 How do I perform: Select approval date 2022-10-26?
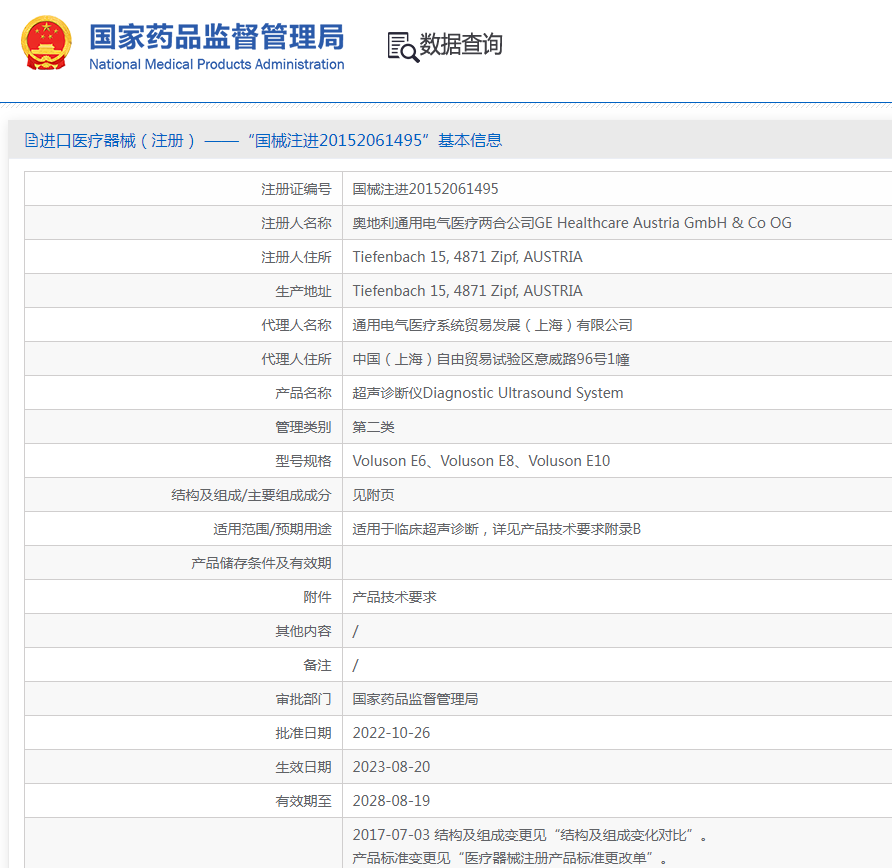(x=391, y=733)
